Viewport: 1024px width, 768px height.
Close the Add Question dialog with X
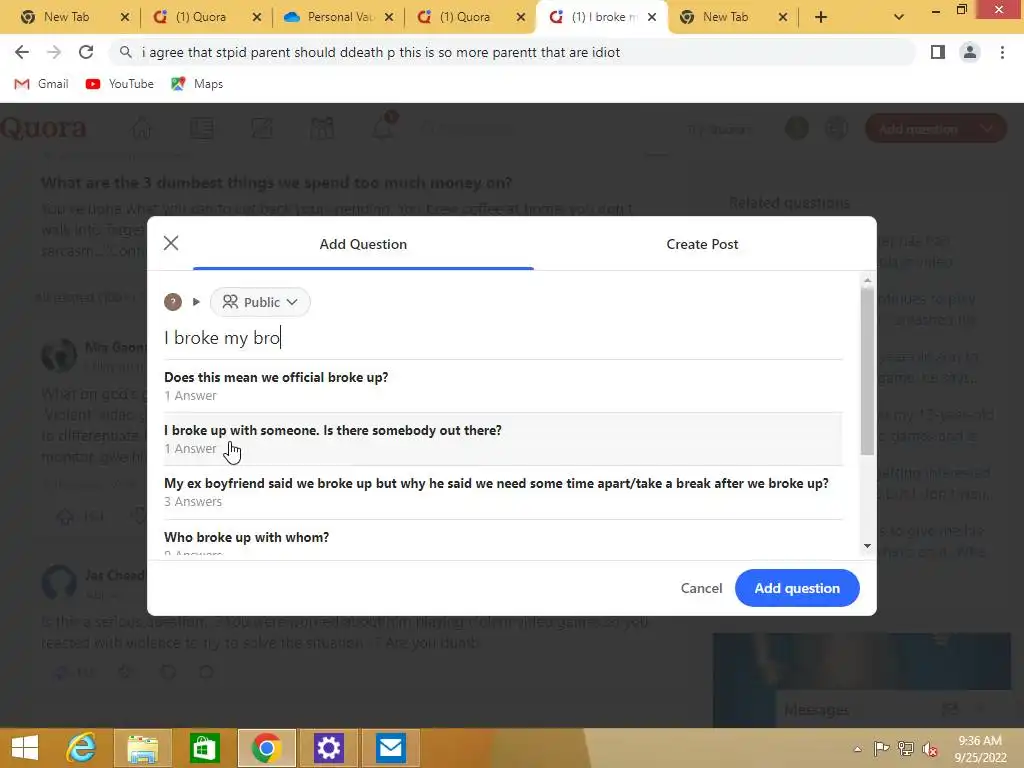[171, 244]
